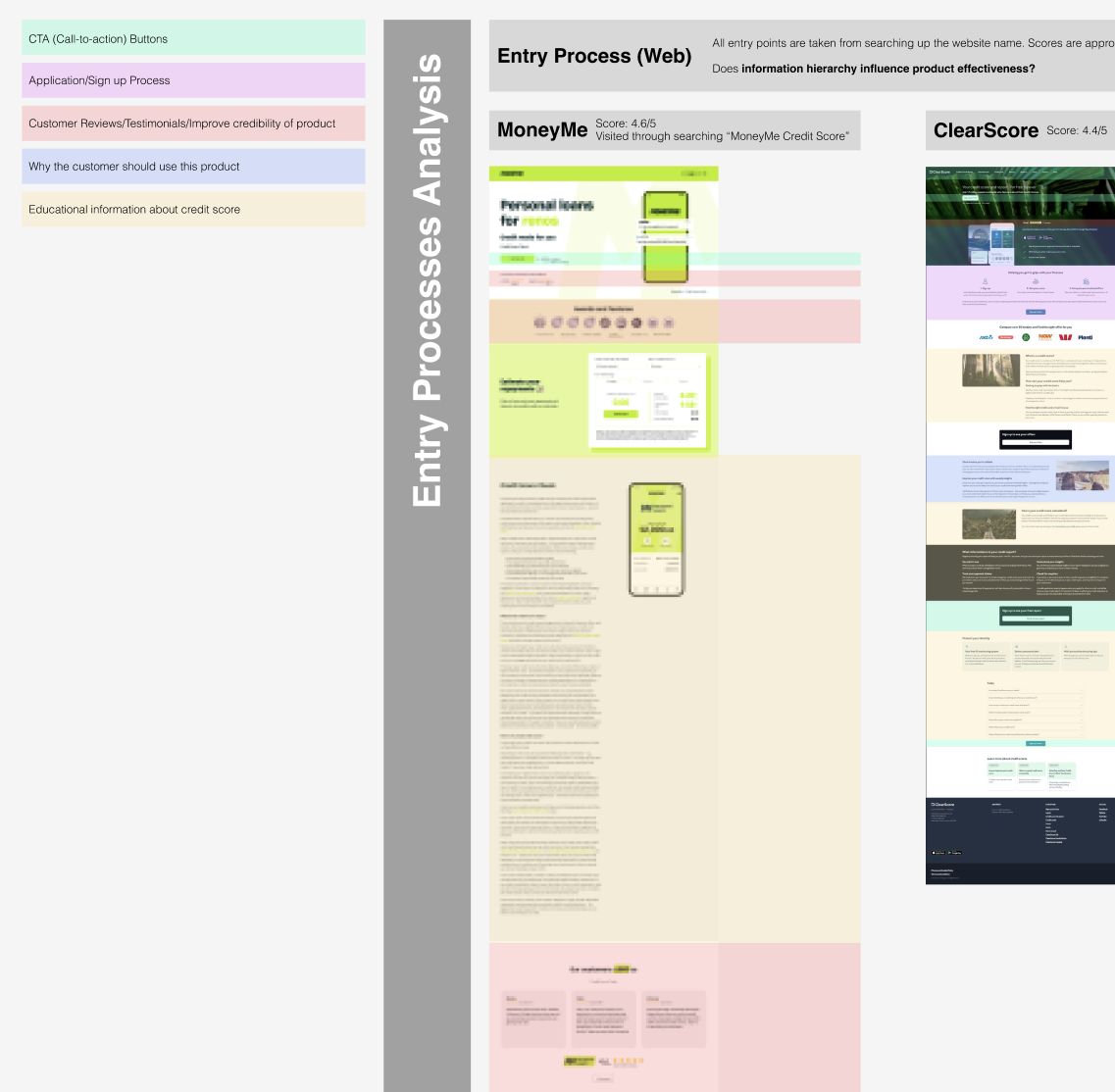
Task: Click the Westpac red W logo
Action: (x=1065, y=337)
